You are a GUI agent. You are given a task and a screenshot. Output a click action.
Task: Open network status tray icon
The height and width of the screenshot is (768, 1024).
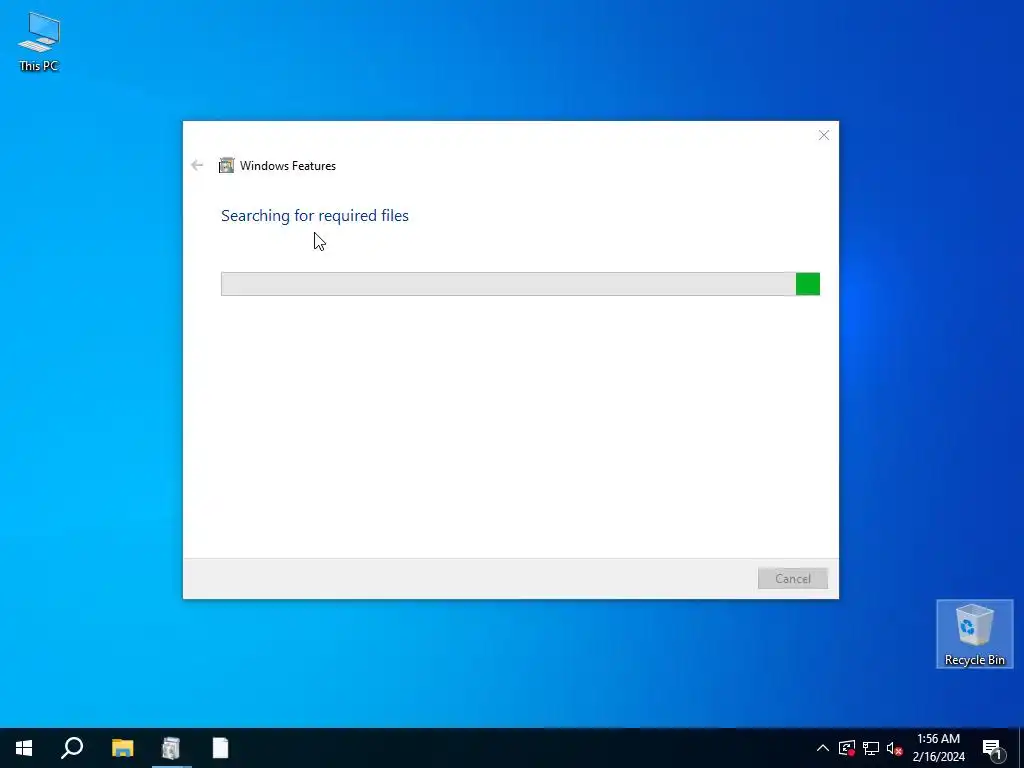click(x=871, y=748)
